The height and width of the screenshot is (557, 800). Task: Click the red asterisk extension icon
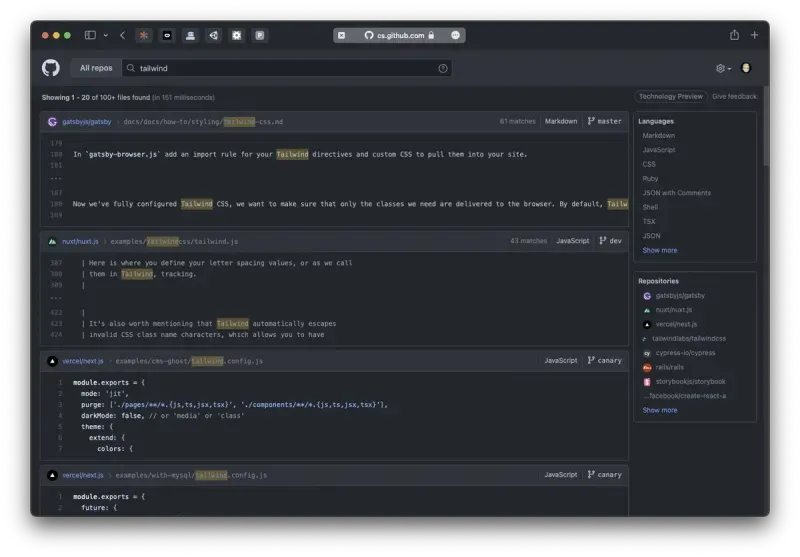click(144, 35)
